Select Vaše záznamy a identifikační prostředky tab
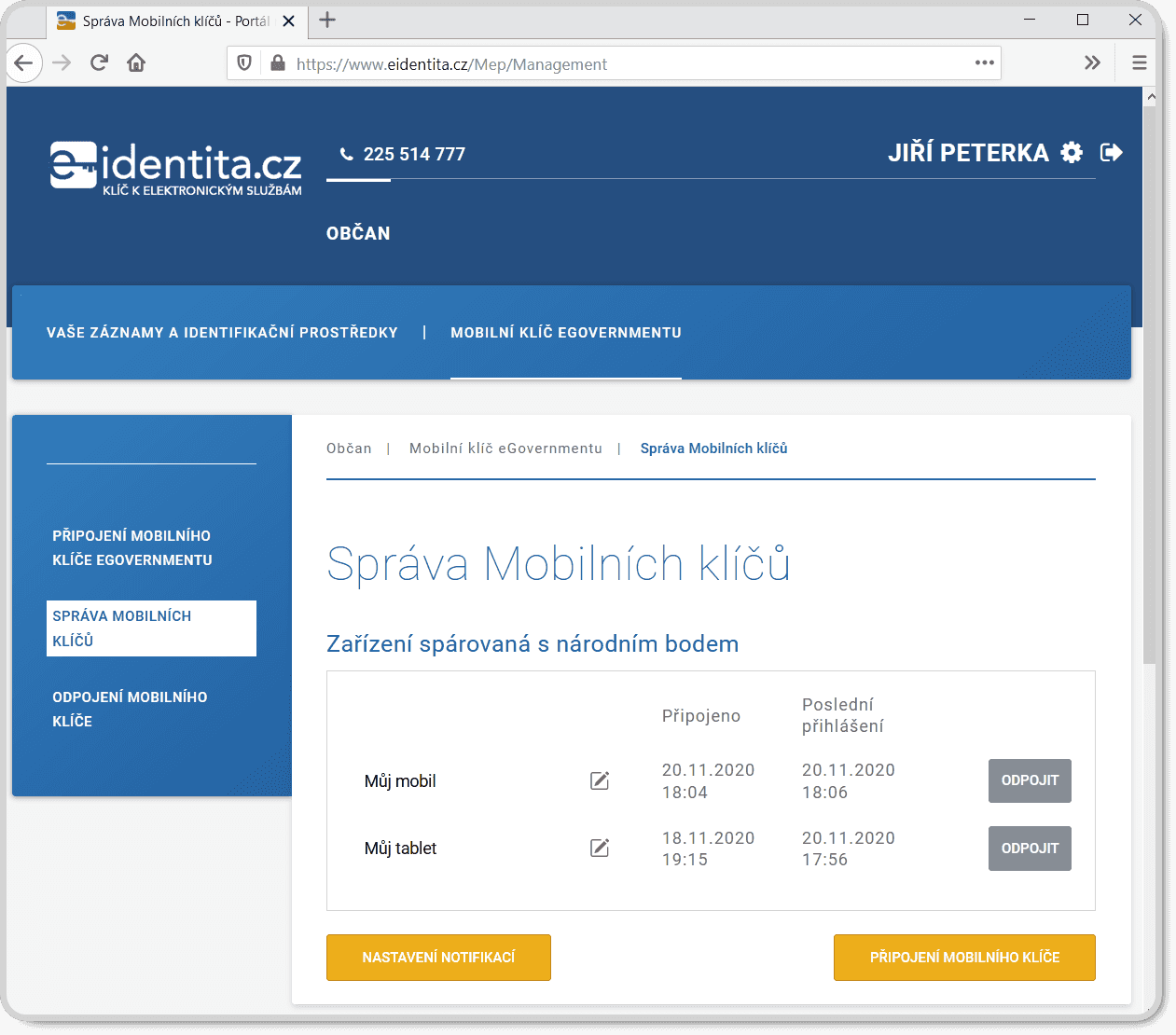 [x=222, y=332]
